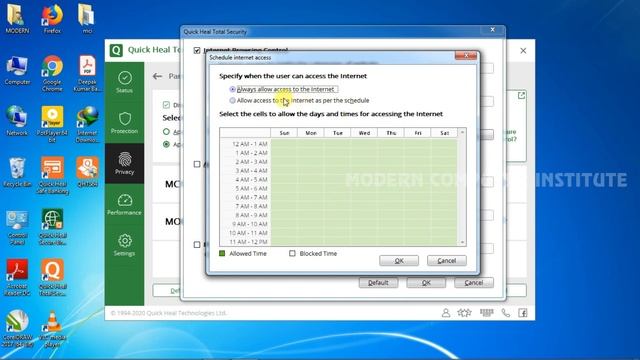This screenshot has width=640, height=360.
Task: Click schedule grid scrollbar up arrow
Action: coord(462,132)
